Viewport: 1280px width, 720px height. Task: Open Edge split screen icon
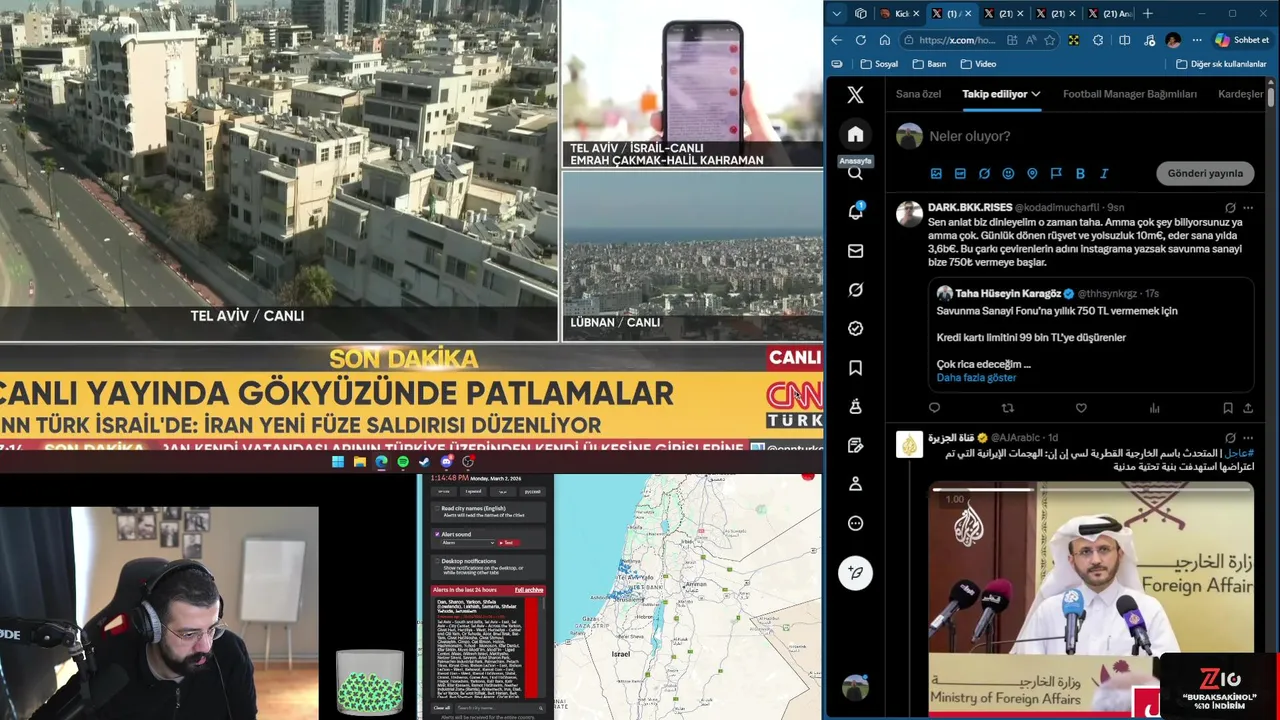[x=1125, y=40]
